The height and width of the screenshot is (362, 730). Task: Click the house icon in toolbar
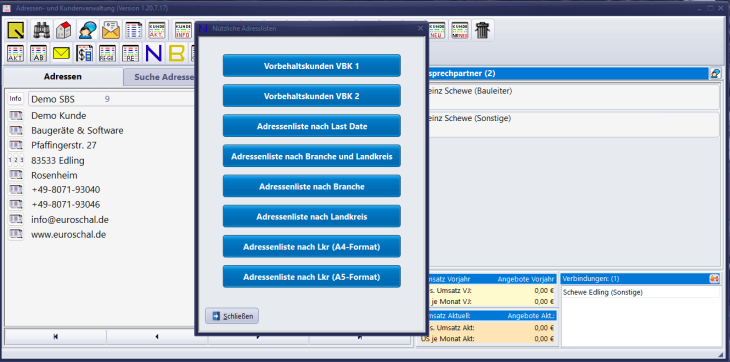pyautogui.click(x=64, y=30)
